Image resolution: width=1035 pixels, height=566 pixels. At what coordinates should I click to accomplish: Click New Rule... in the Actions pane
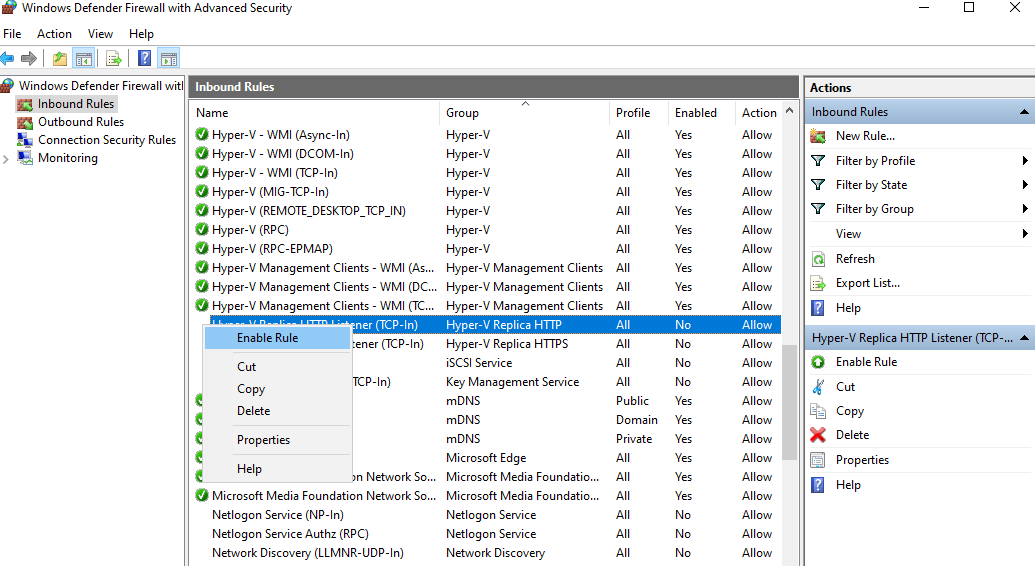coord(865,136)
